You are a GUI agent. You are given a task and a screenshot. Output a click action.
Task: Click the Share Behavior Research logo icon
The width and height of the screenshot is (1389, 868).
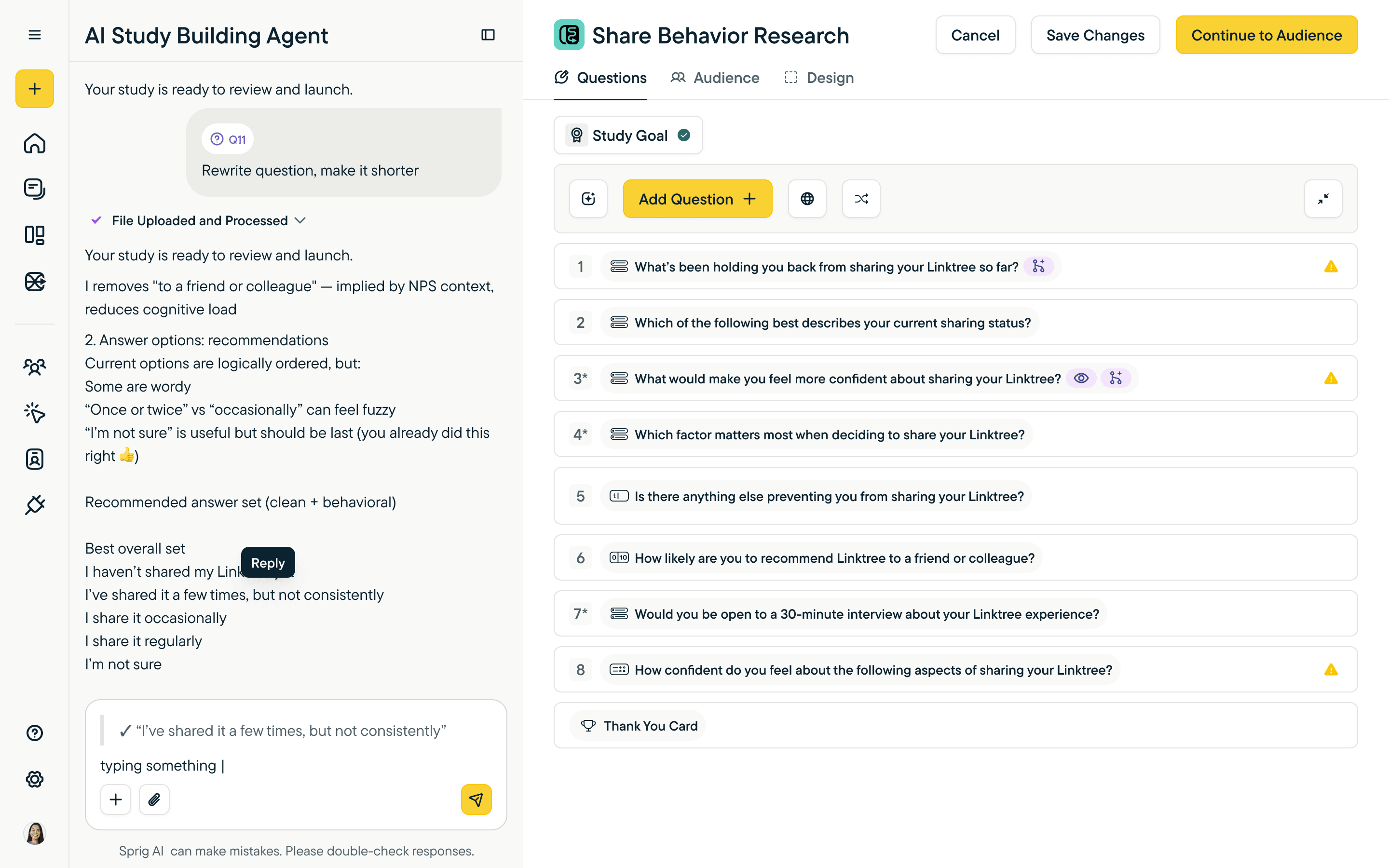tap(569, 35)
